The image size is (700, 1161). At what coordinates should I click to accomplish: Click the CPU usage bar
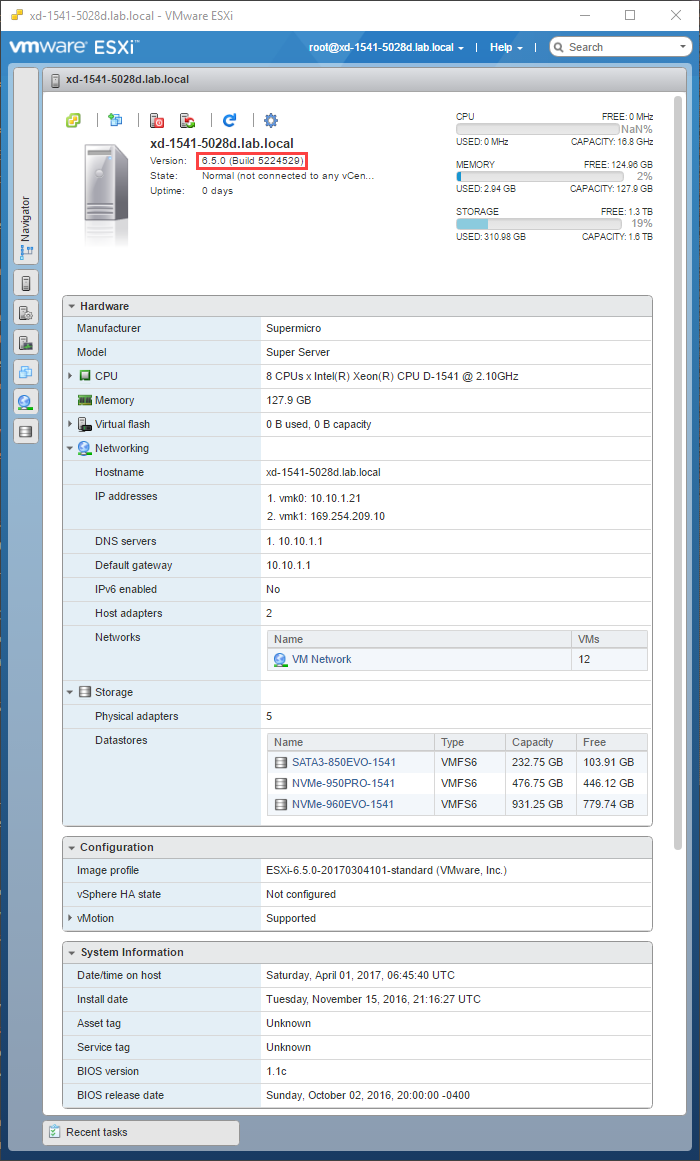click(x=538, y=129)
